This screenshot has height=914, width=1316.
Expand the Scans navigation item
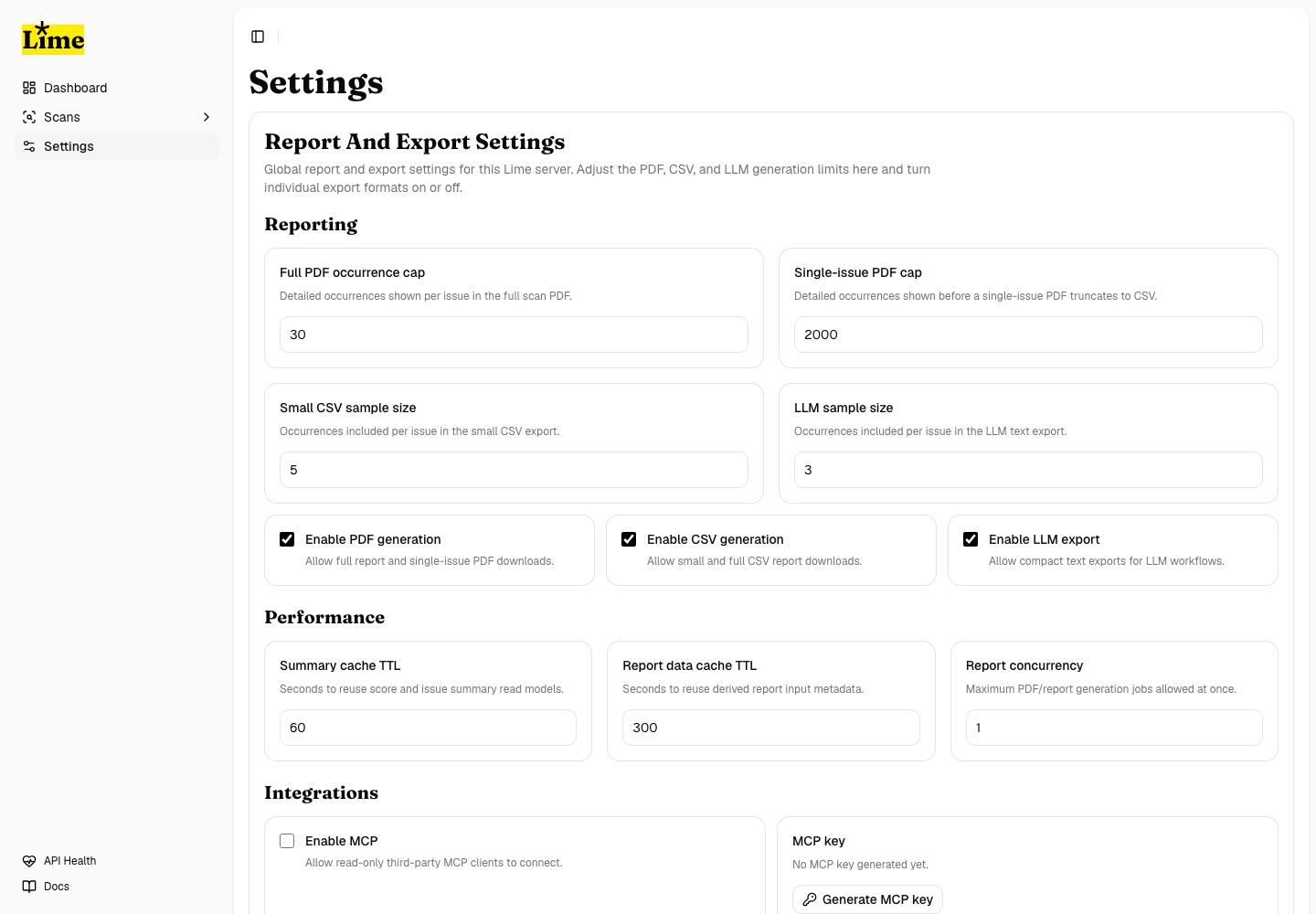coord(207,117)
